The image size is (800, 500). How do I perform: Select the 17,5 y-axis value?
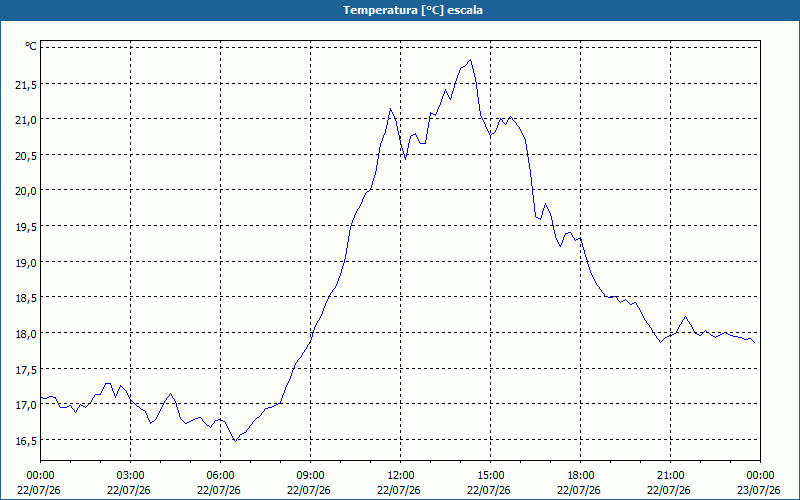coord(26,369)
